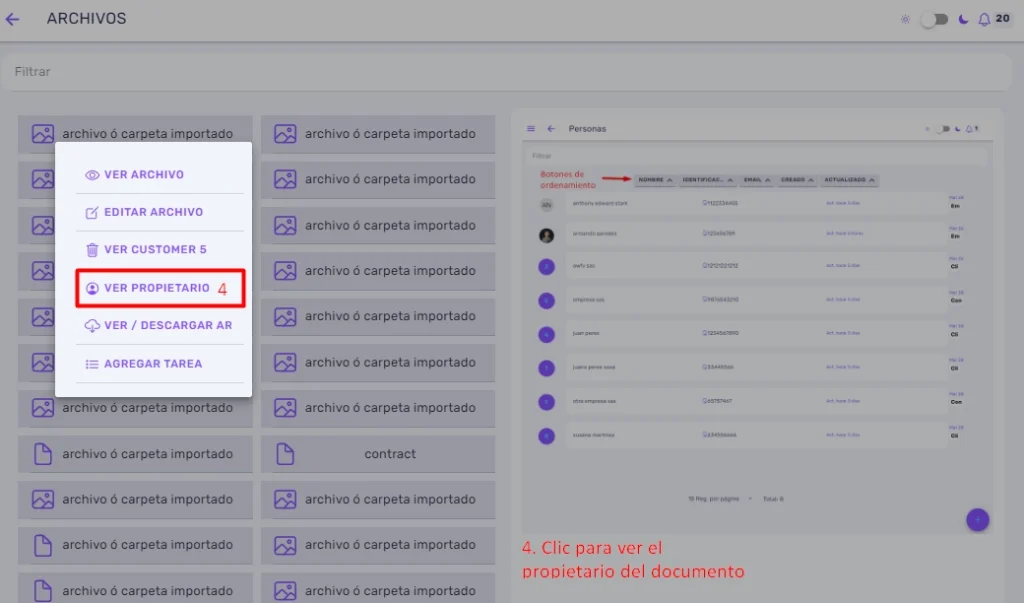
Task: Select the otra empresa sas row
Action: pos(757,401)
